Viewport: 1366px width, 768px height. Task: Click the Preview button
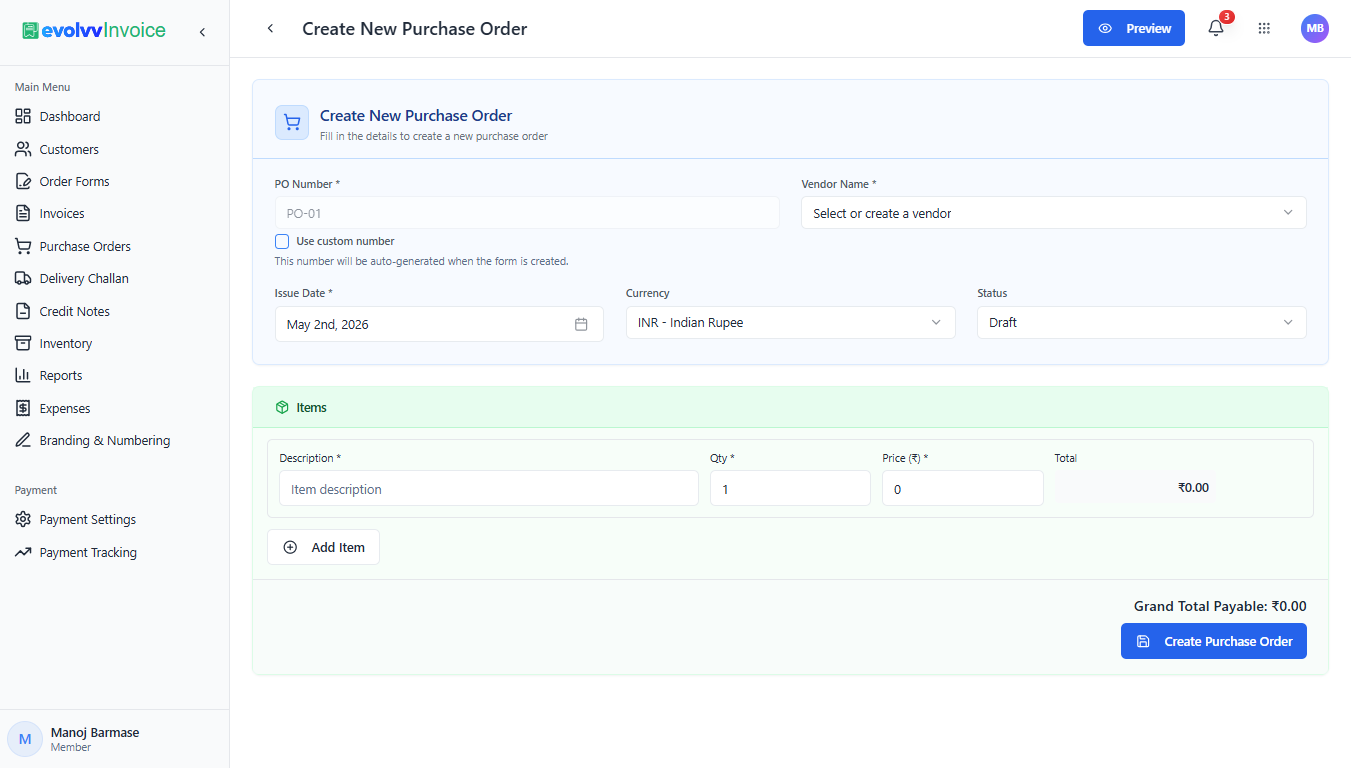[x=1134, y=28]
